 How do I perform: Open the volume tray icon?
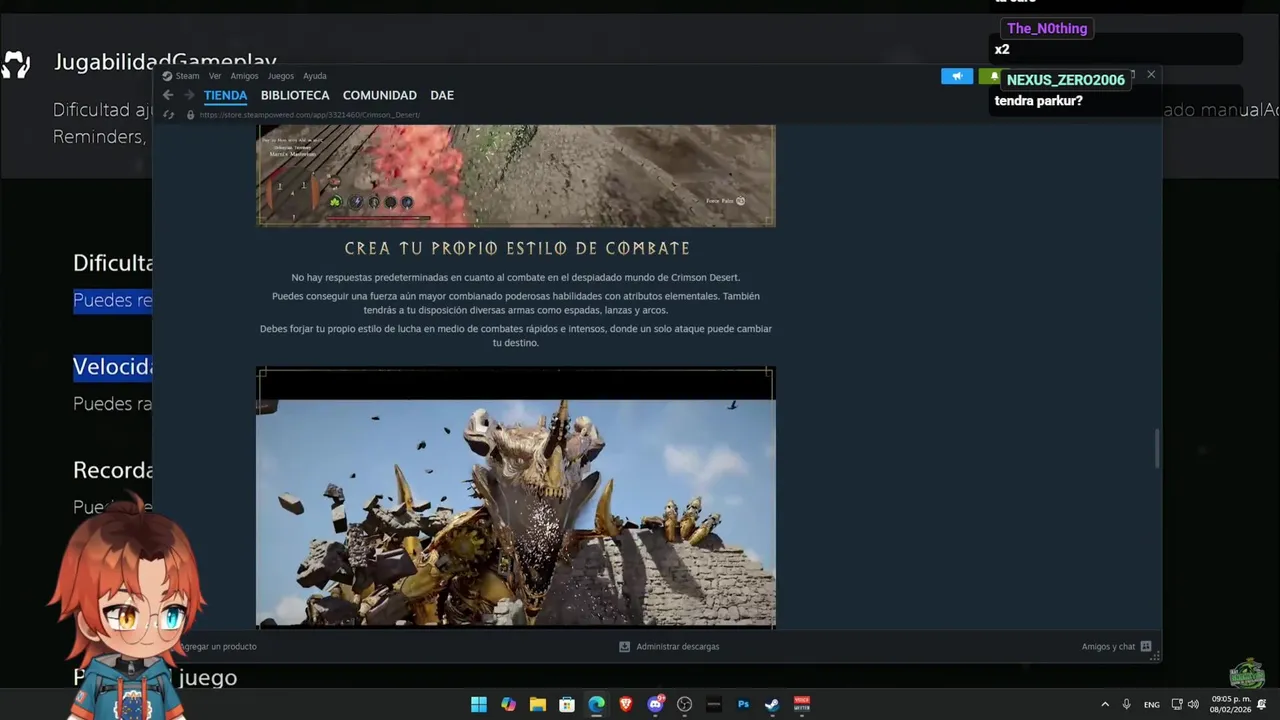1193,704
